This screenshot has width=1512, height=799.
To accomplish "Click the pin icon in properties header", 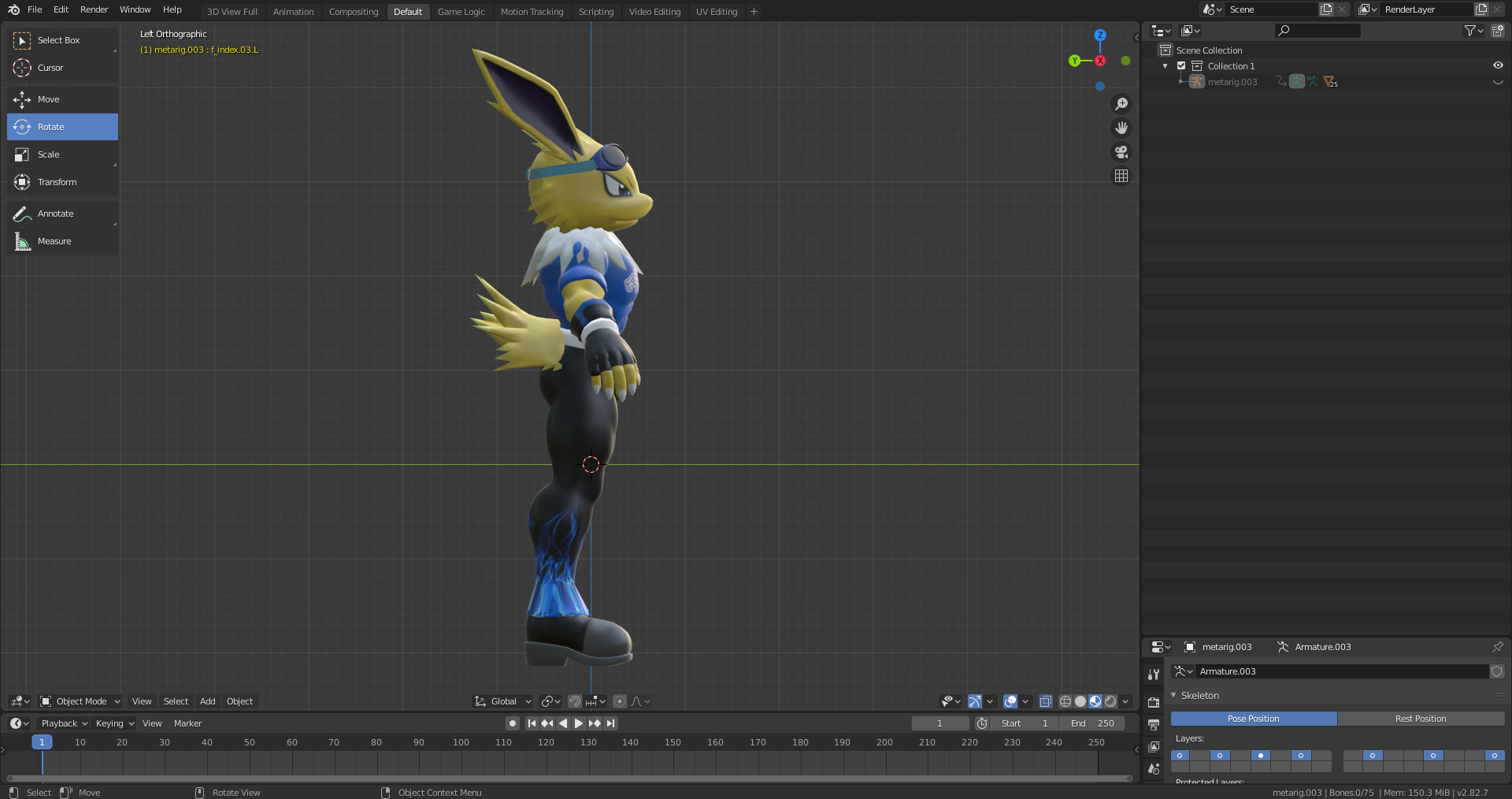I will (x=1497, y=647).
